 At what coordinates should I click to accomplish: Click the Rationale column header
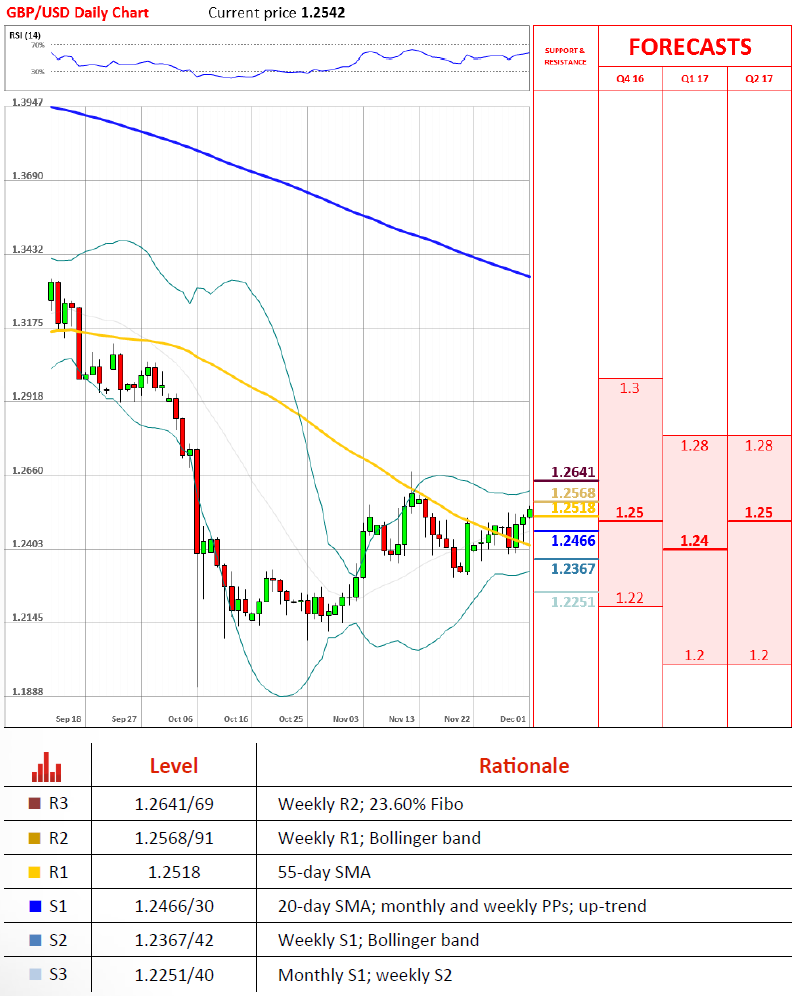tap(524, 765)
